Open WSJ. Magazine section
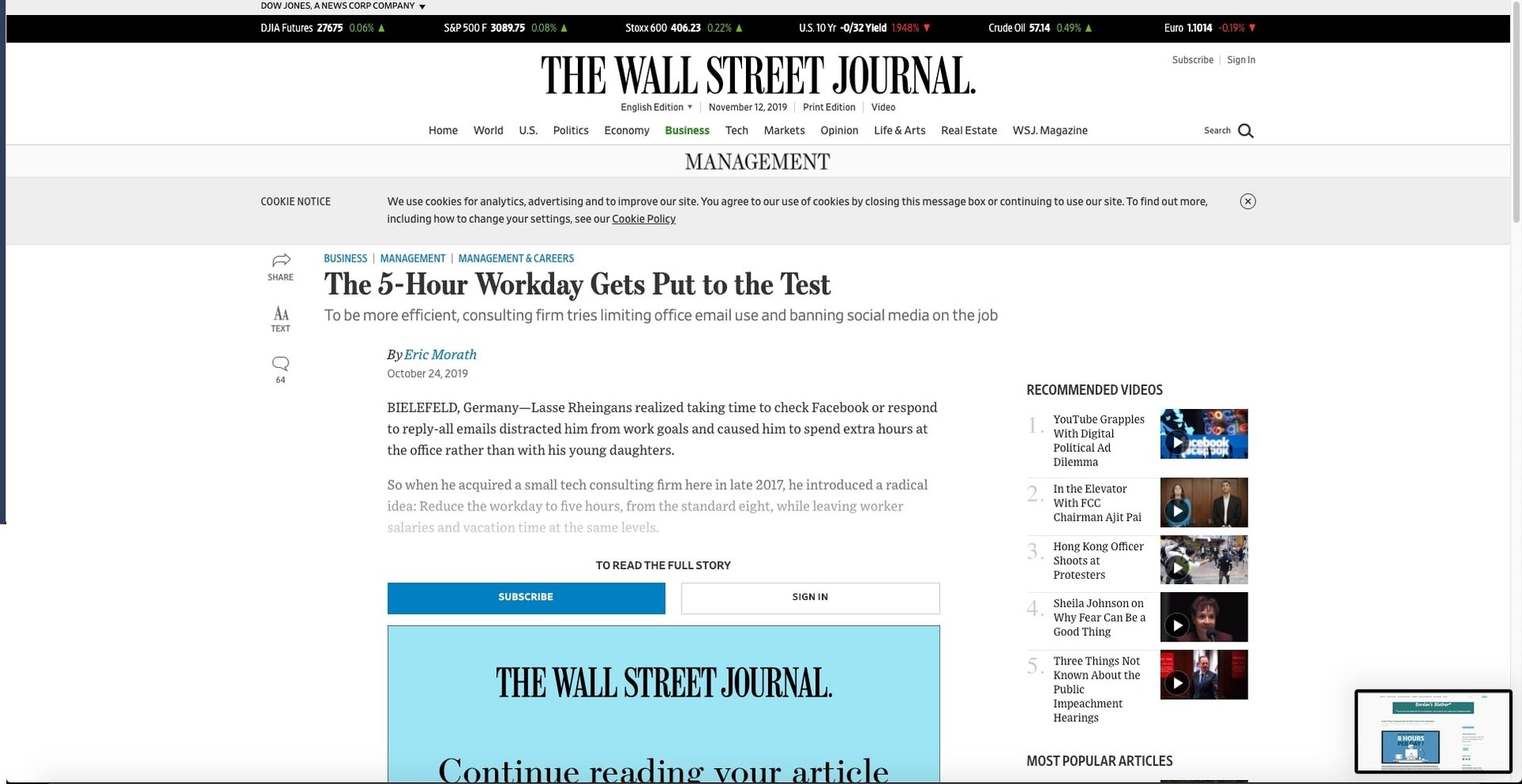The image size is (1522, 784). [x=1050, y=131]
